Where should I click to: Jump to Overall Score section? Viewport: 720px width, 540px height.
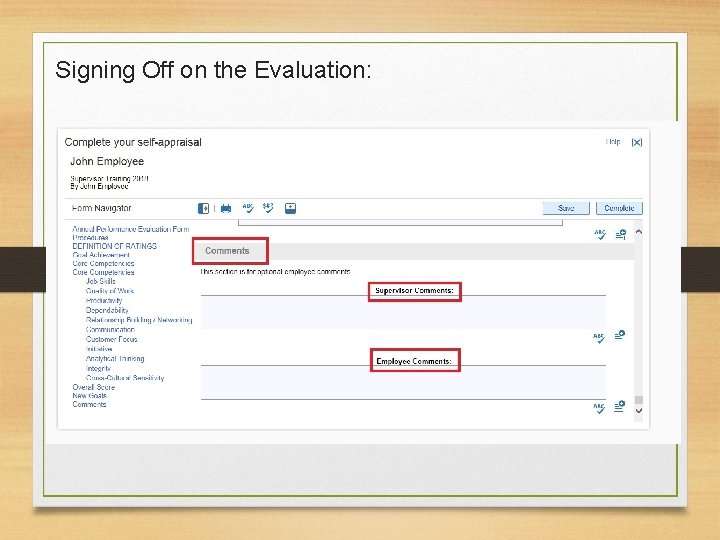click(94, 387)
